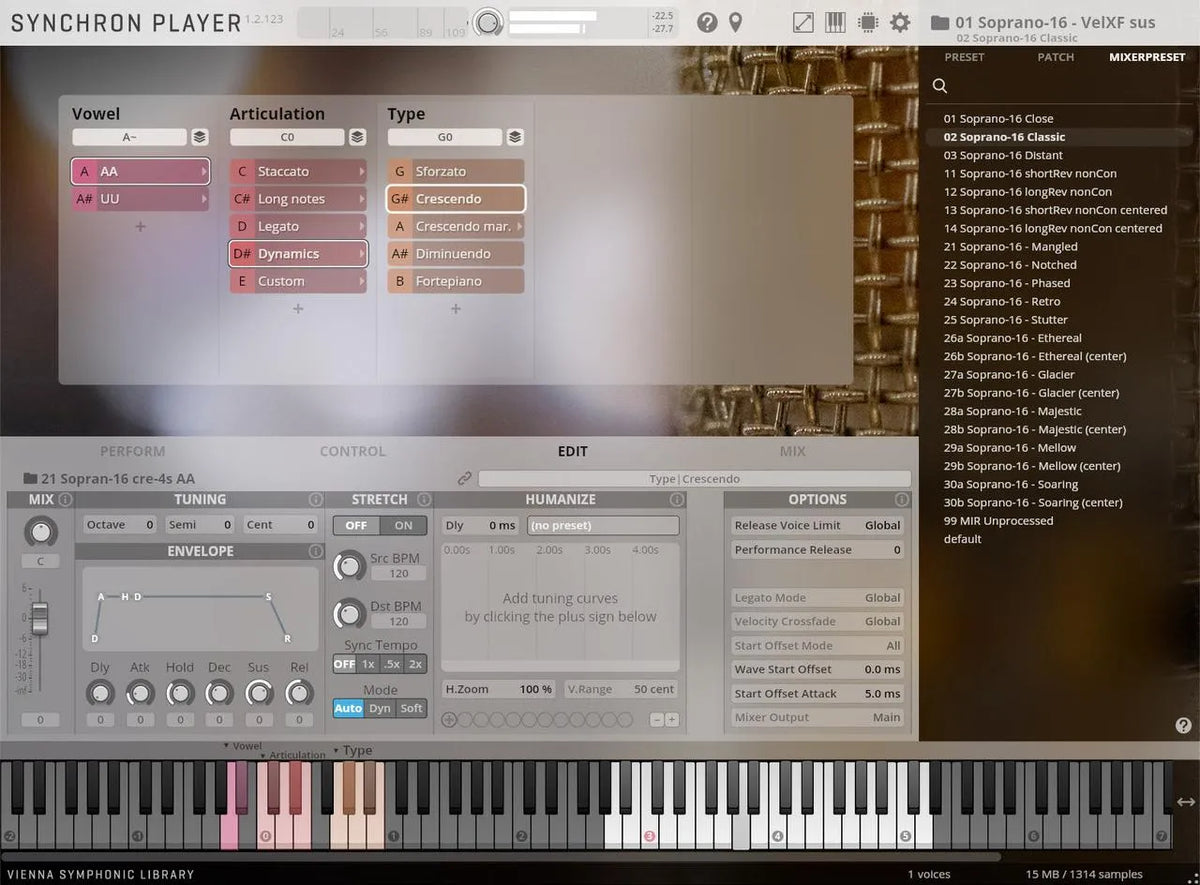Click the CPU/chip icon in the header

[866, 22]
